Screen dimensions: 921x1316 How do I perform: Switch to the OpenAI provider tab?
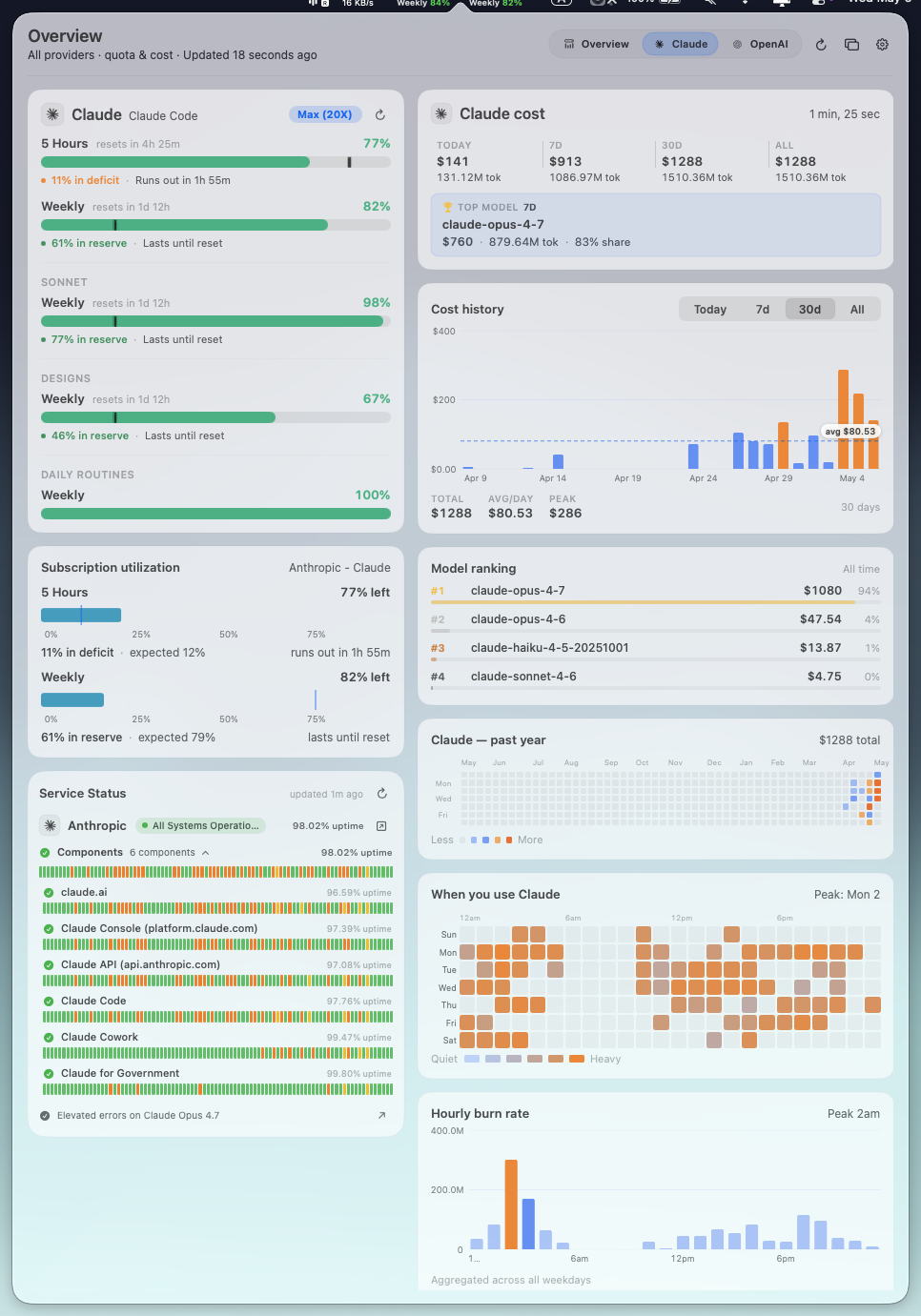(x=760, y=44)
